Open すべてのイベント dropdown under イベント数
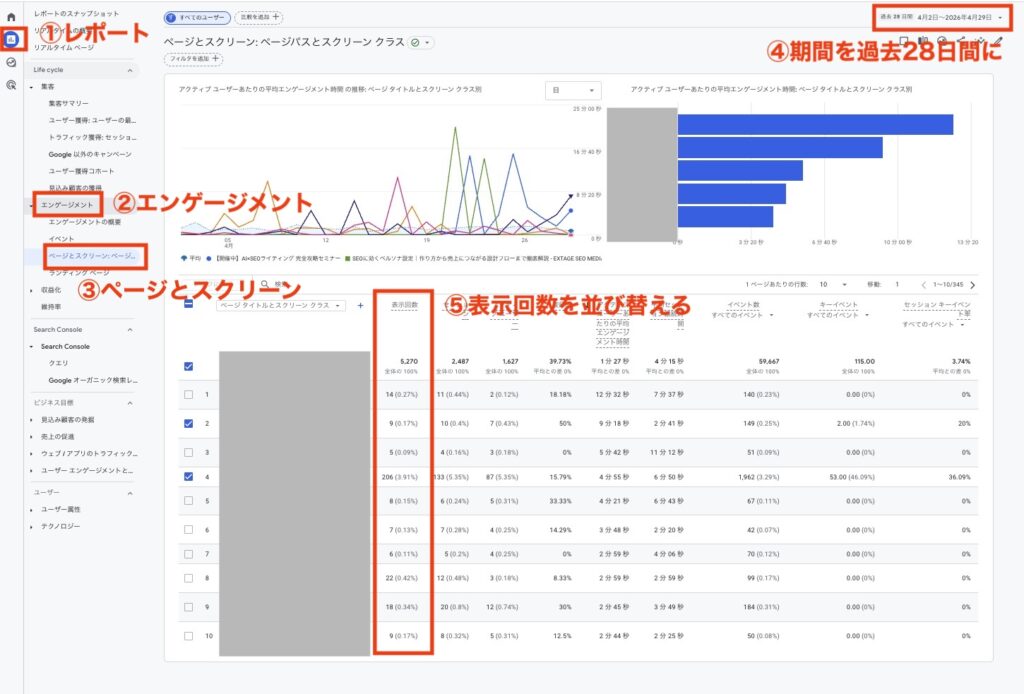Image resolution: width=1024 pixels, height=694 pixels. point(743,315)
